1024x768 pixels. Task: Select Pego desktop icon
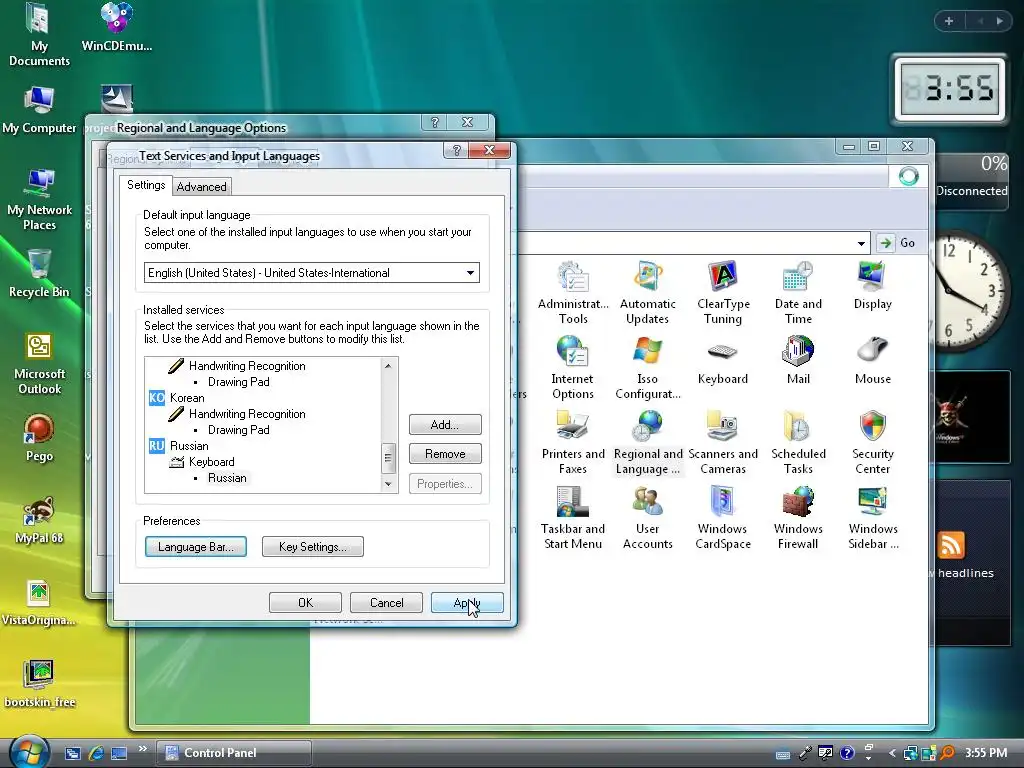(x=39, y=438)
